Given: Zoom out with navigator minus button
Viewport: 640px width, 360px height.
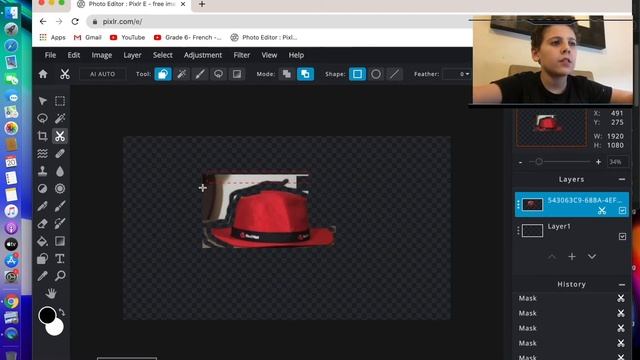Looking at the screenshot, I should point(520,162).
